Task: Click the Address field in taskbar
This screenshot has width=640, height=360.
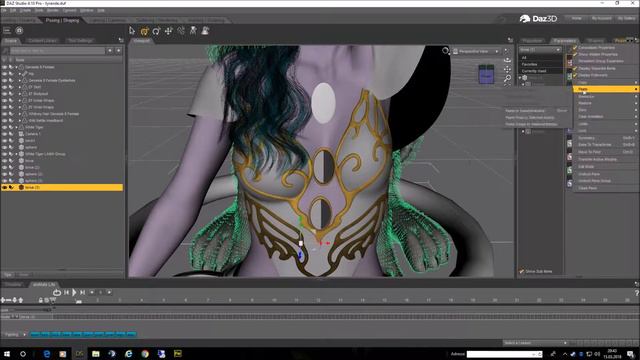Action: click(x=504, y=354)
